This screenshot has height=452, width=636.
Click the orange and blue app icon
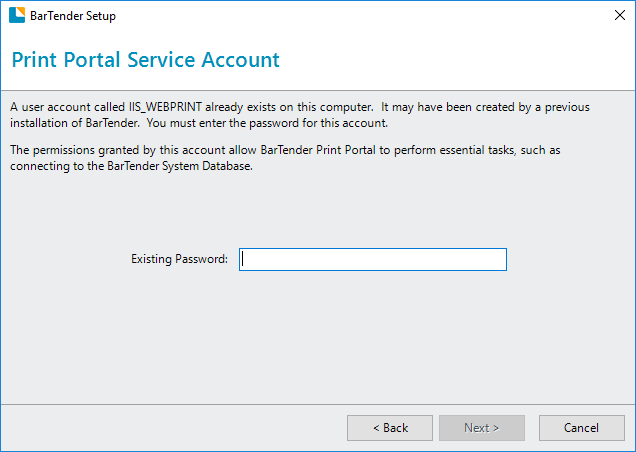pyautogui.click(x=17, y=15)
